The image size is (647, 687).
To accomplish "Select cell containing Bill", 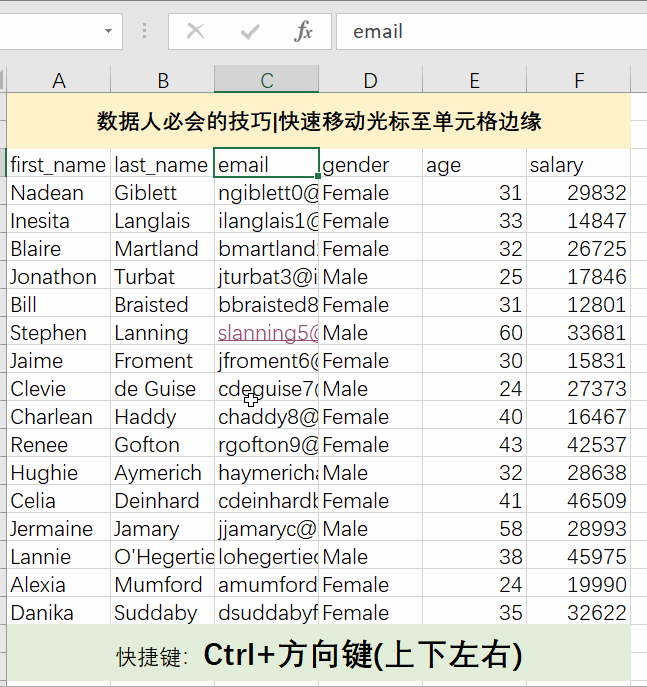I will 59,304.
